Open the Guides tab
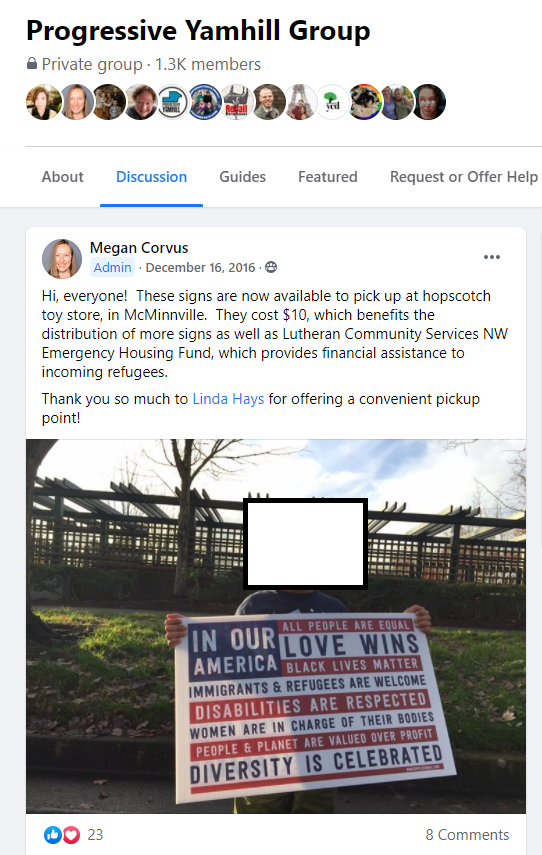Screen dimensions: 542x855 [x=243, y=177]
